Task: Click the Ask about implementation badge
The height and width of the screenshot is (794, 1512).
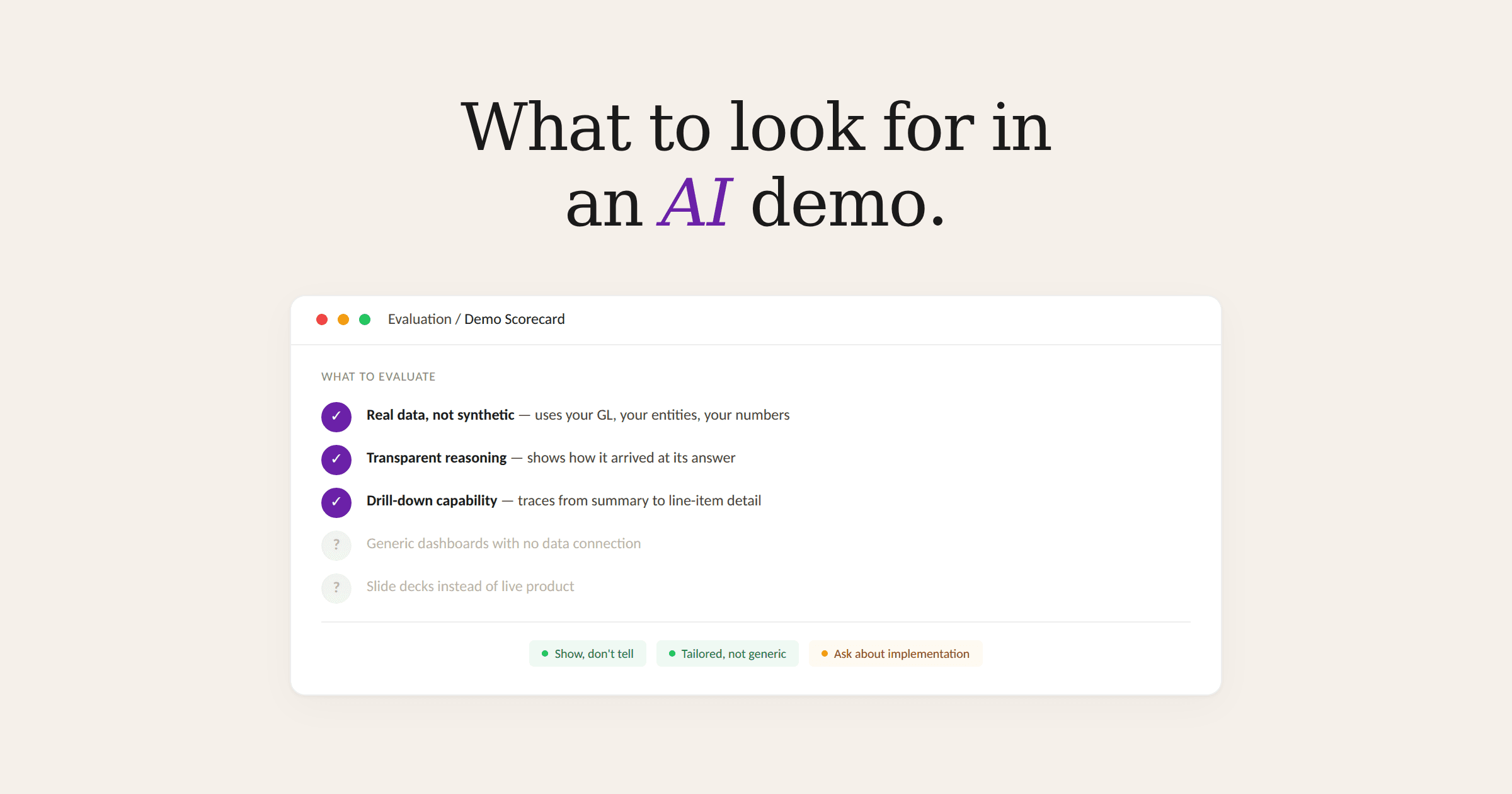Action: (895, 653)
